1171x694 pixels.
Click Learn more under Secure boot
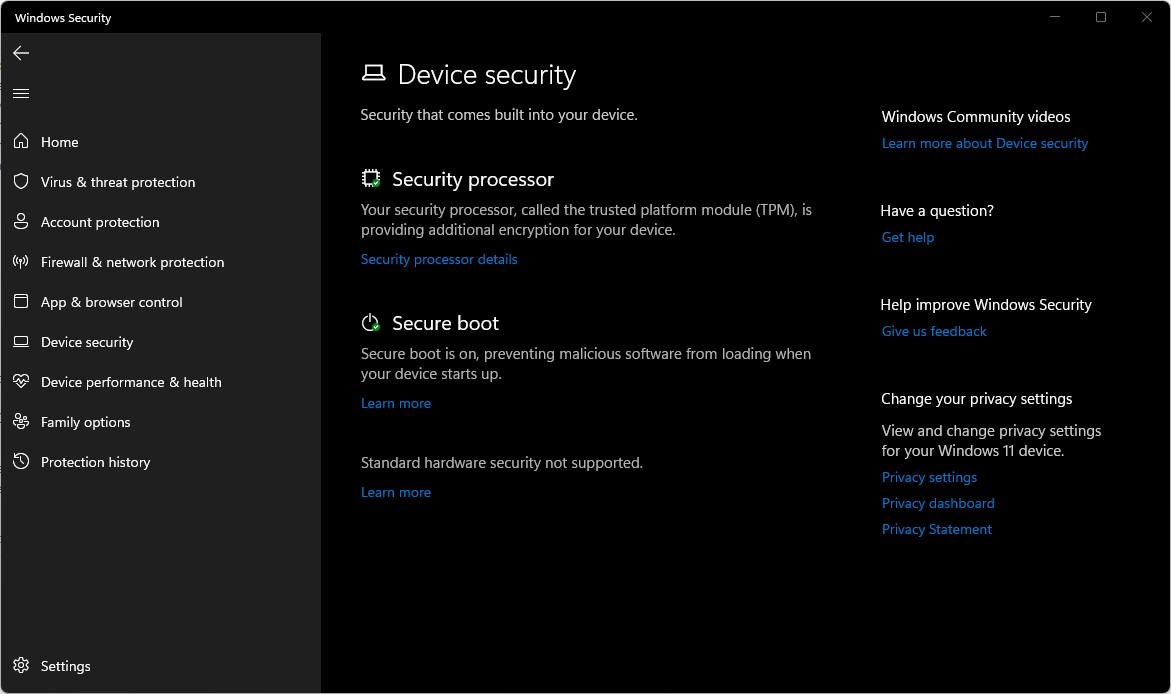click(x=396, y=403)
